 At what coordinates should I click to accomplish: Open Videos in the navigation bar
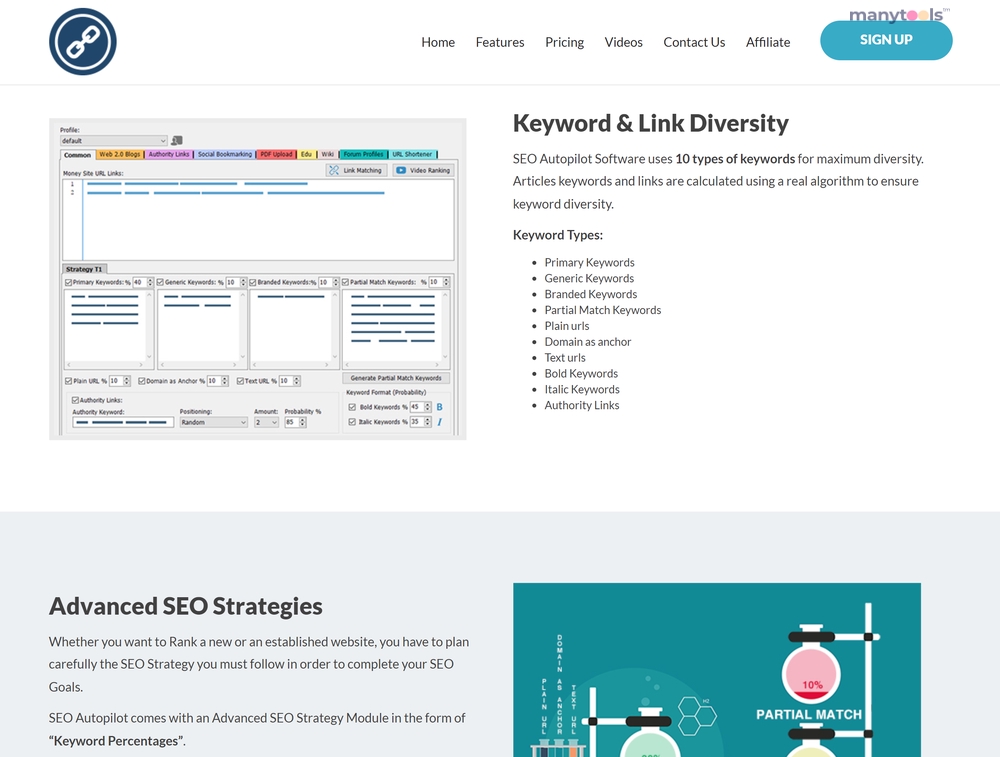pos(624,42)
